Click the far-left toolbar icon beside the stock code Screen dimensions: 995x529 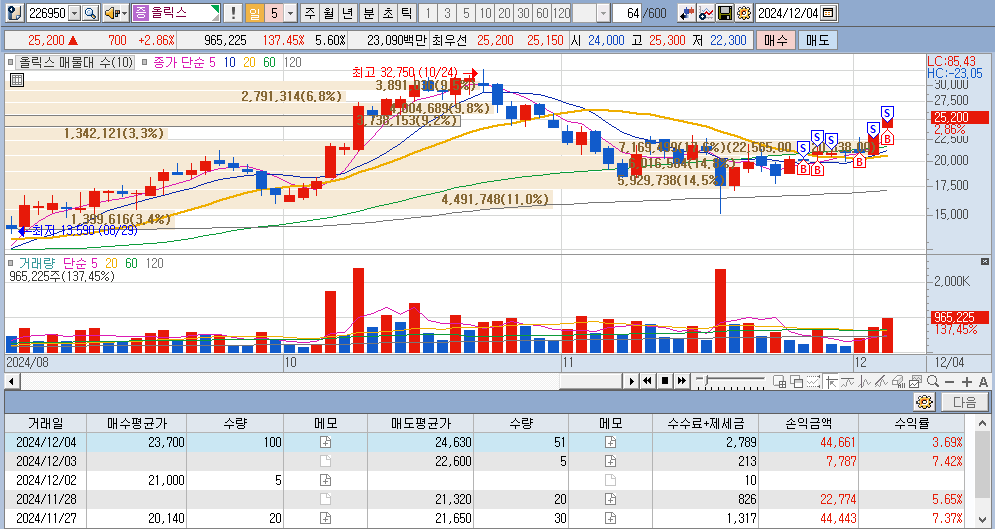(16, 13)
